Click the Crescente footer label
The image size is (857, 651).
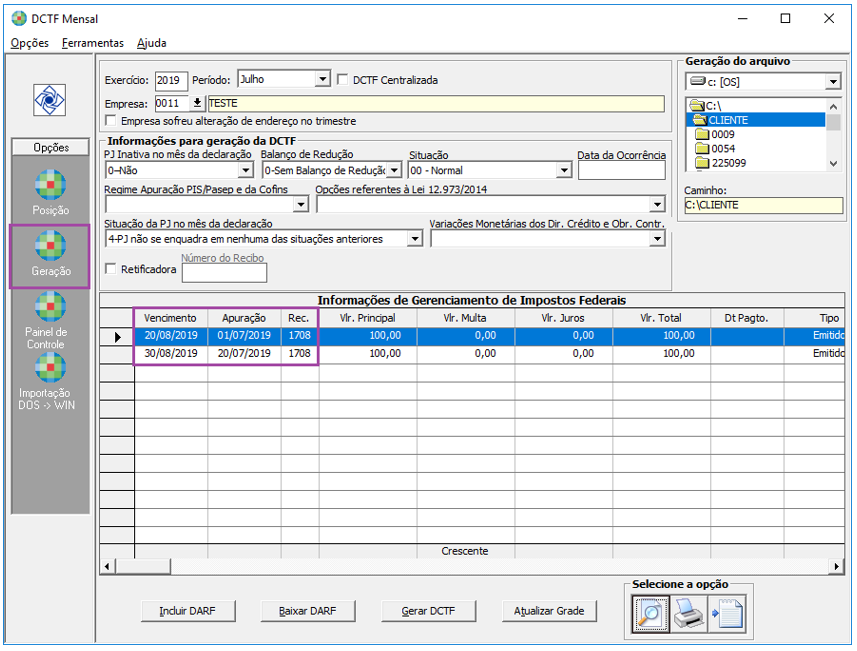(465, 551)
